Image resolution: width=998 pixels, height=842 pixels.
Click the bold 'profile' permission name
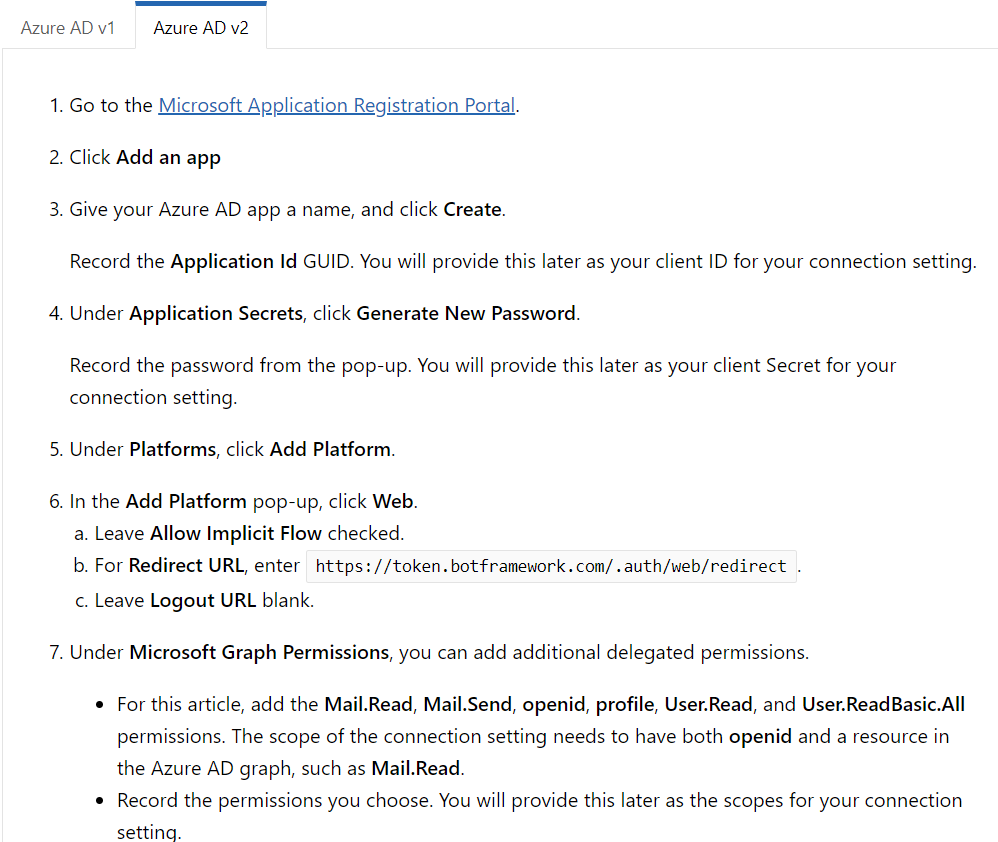pyautogui.click(x=625, y=705)
